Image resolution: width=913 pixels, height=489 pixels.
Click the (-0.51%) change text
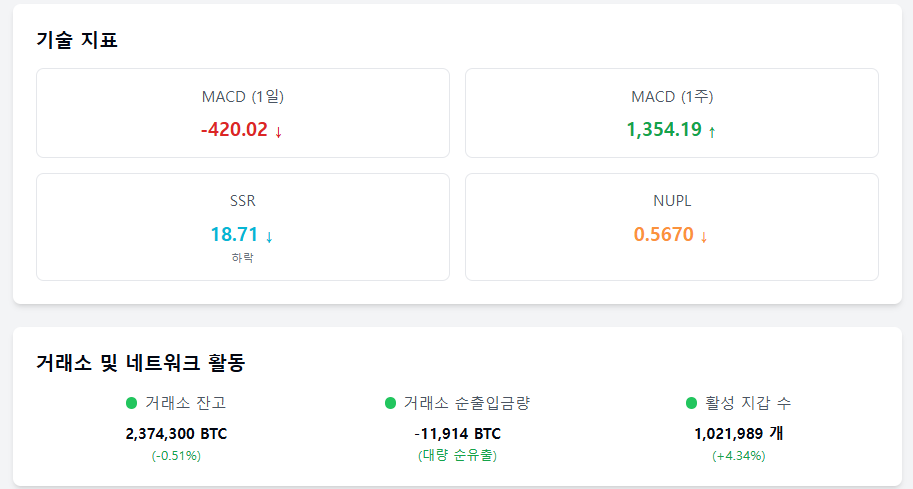(176, 456)
